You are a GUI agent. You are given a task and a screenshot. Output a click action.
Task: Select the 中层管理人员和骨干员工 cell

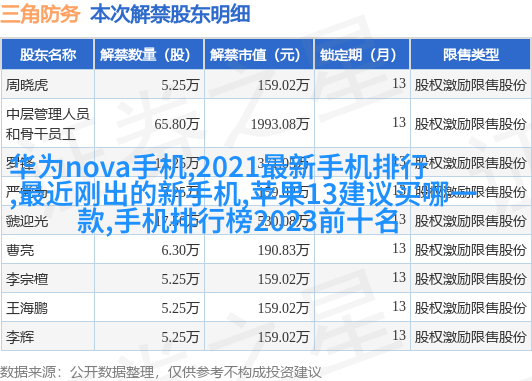(x=48, y=124)
